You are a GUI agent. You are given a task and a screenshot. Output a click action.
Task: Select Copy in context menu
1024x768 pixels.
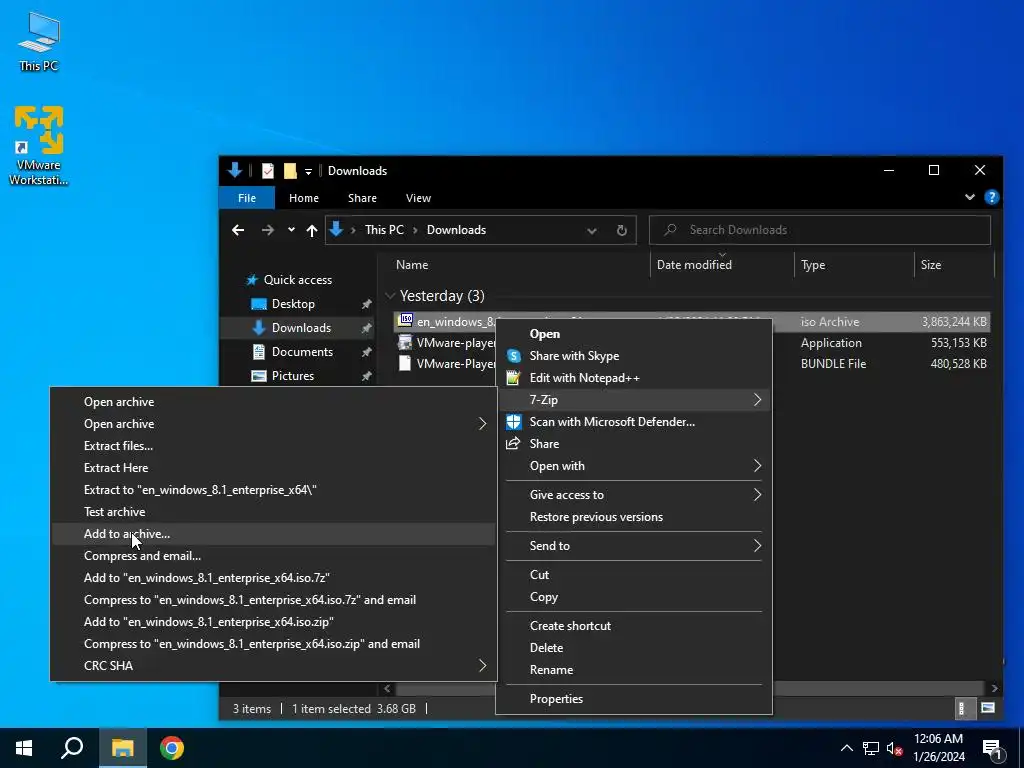(x=633, y=597)
